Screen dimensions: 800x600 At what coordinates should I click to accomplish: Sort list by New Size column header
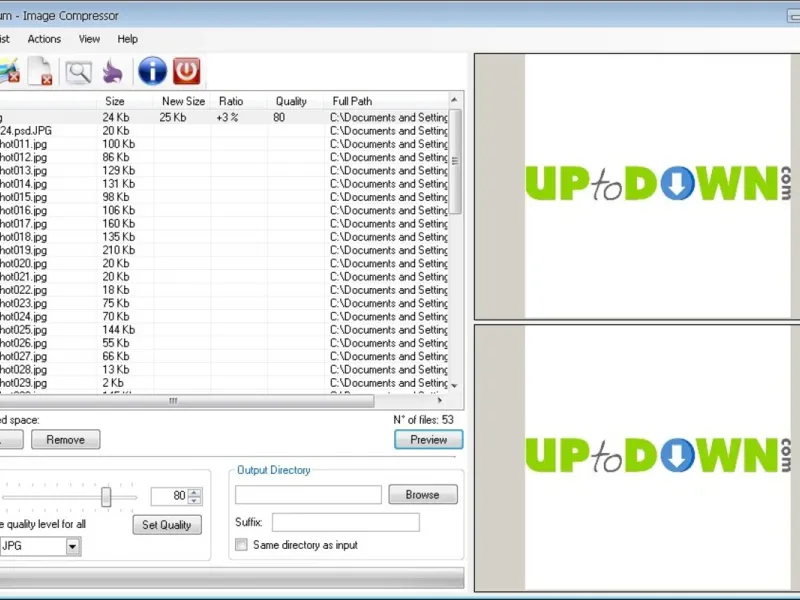coord(183,101)
